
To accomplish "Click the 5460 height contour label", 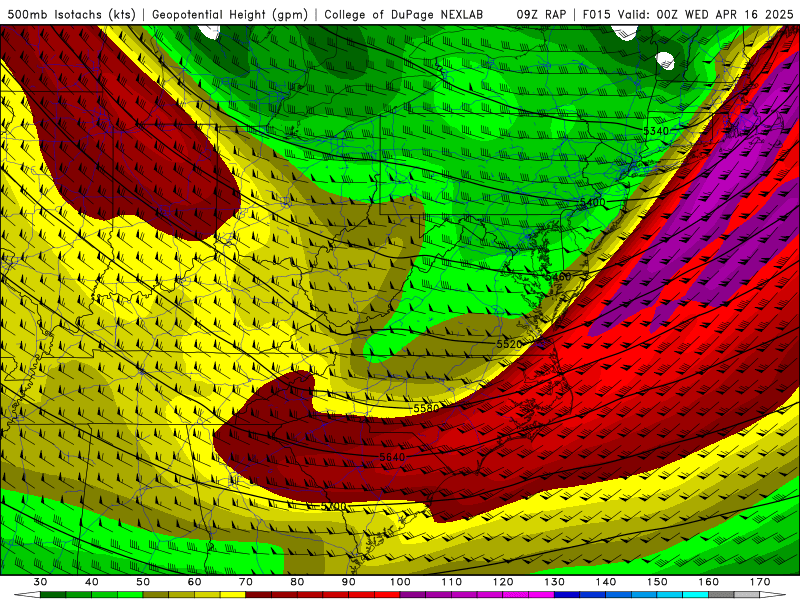I will pyautogui.click(x=558, y=277).
